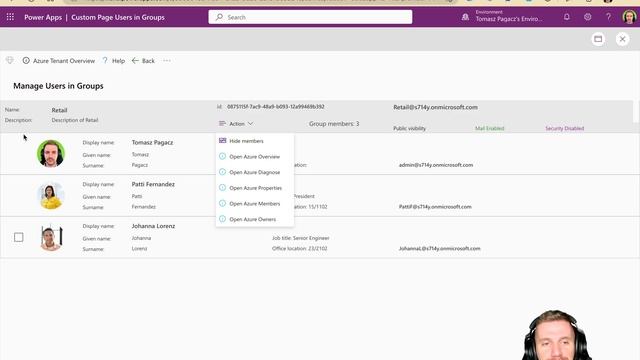Click the Action dropdown chevron

tap(250, 124)
